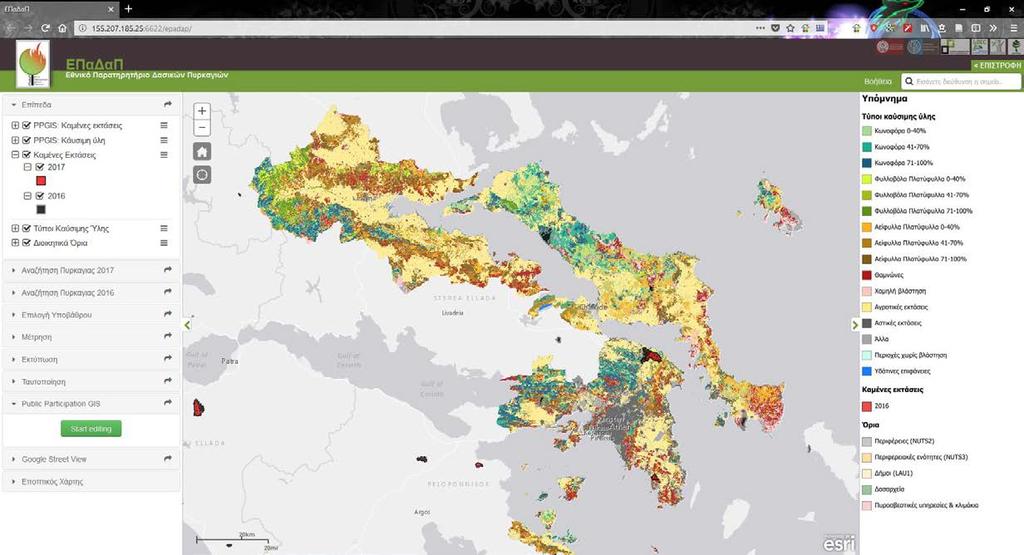
Task: Open the Βοήθεια help link
Action: tap(878, 82)
